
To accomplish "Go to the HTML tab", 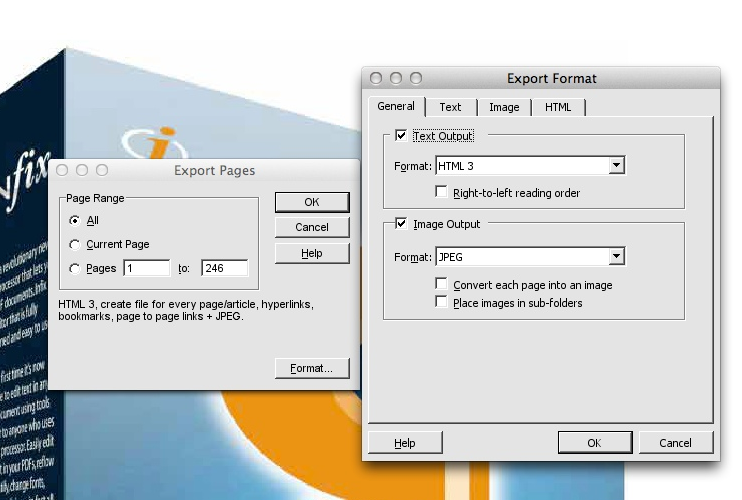I will click(x=558, y=107).
